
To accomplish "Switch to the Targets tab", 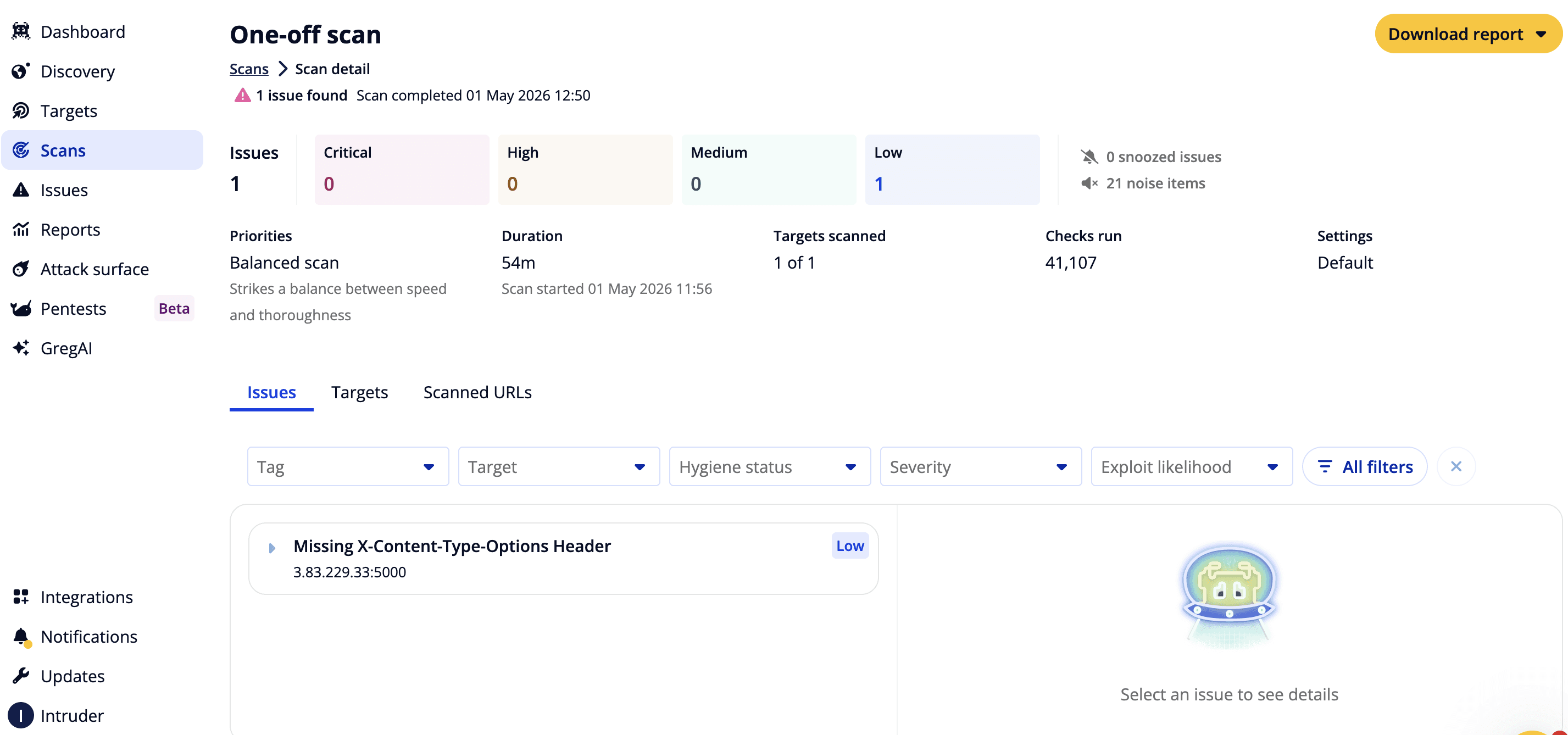I will 359,392.
